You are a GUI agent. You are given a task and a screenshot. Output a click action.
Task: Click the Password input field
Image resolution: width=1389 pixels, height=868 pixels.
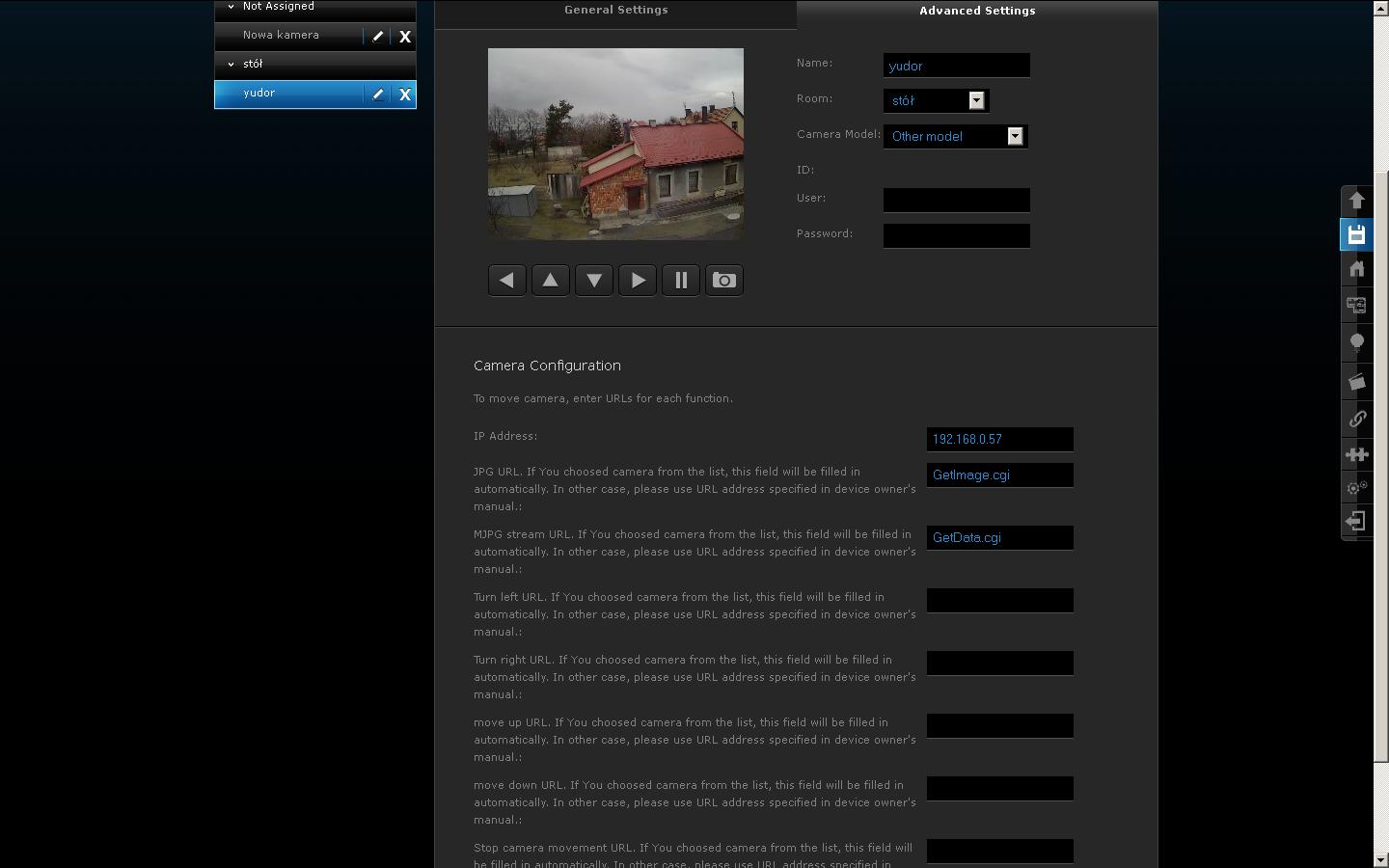pyautogui.click(x=956, y=235)
